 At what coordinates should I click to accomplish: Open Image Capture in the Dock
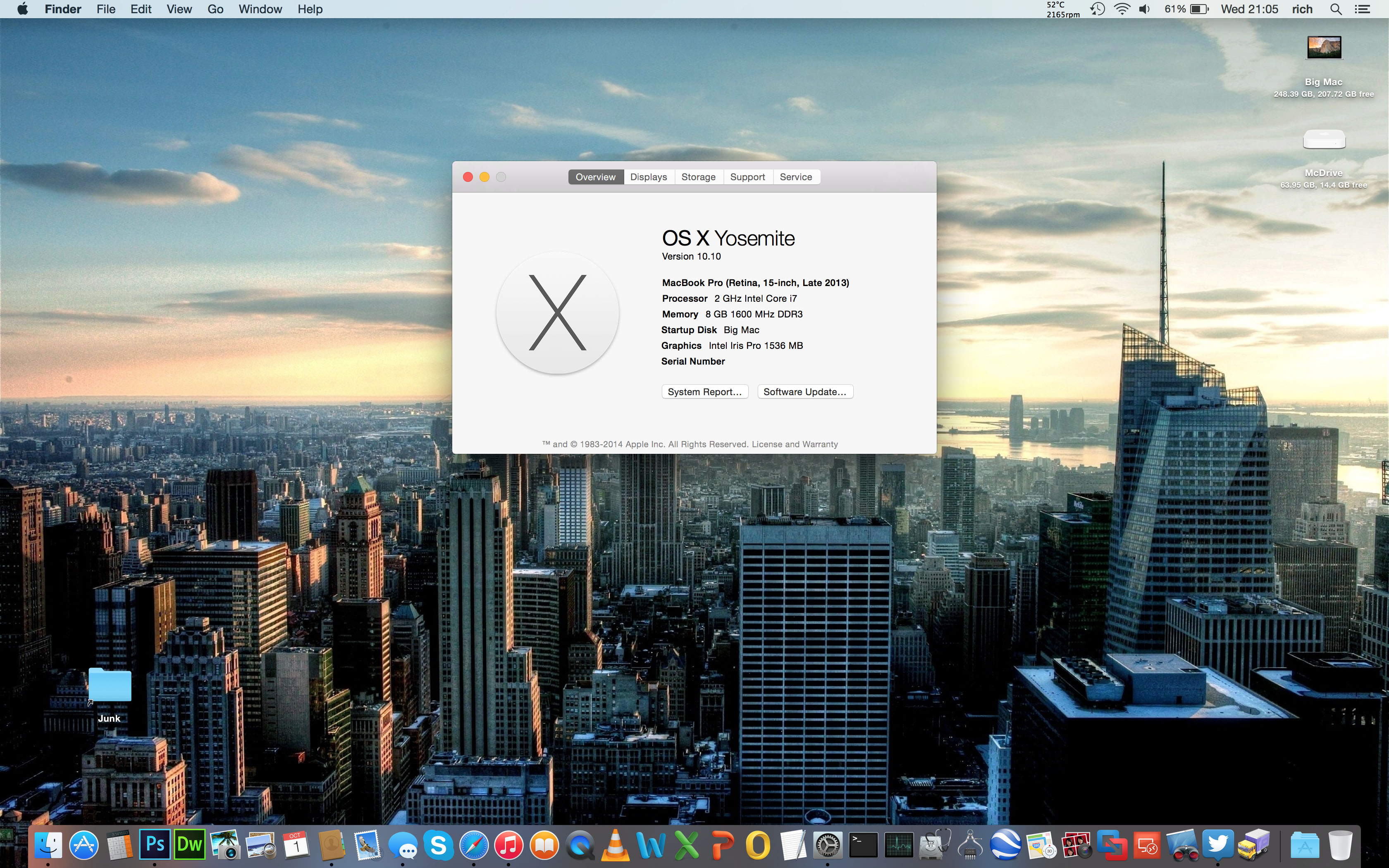pos(226,845)
